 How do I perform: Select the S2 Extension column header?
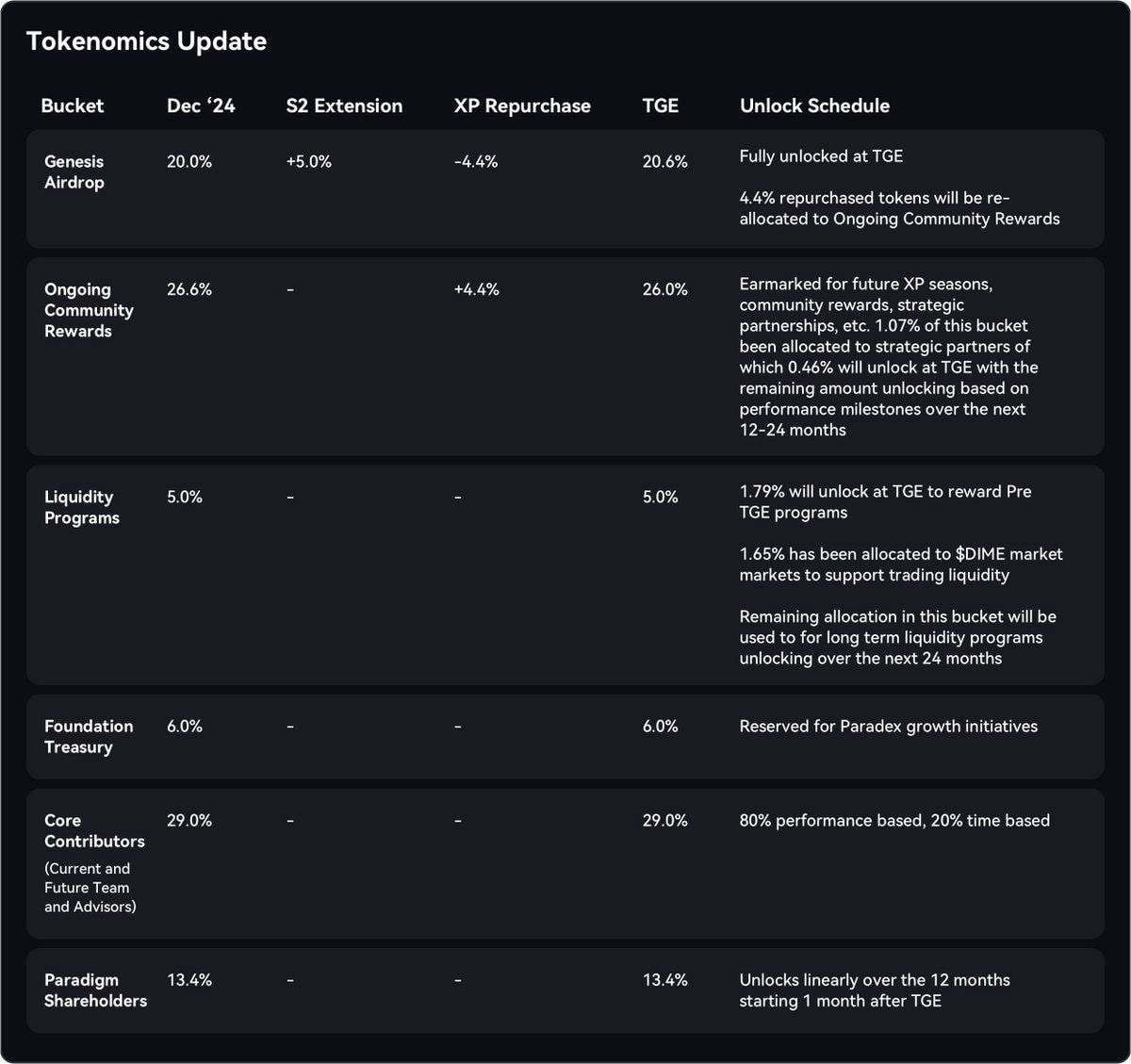[x=344, y=106]
